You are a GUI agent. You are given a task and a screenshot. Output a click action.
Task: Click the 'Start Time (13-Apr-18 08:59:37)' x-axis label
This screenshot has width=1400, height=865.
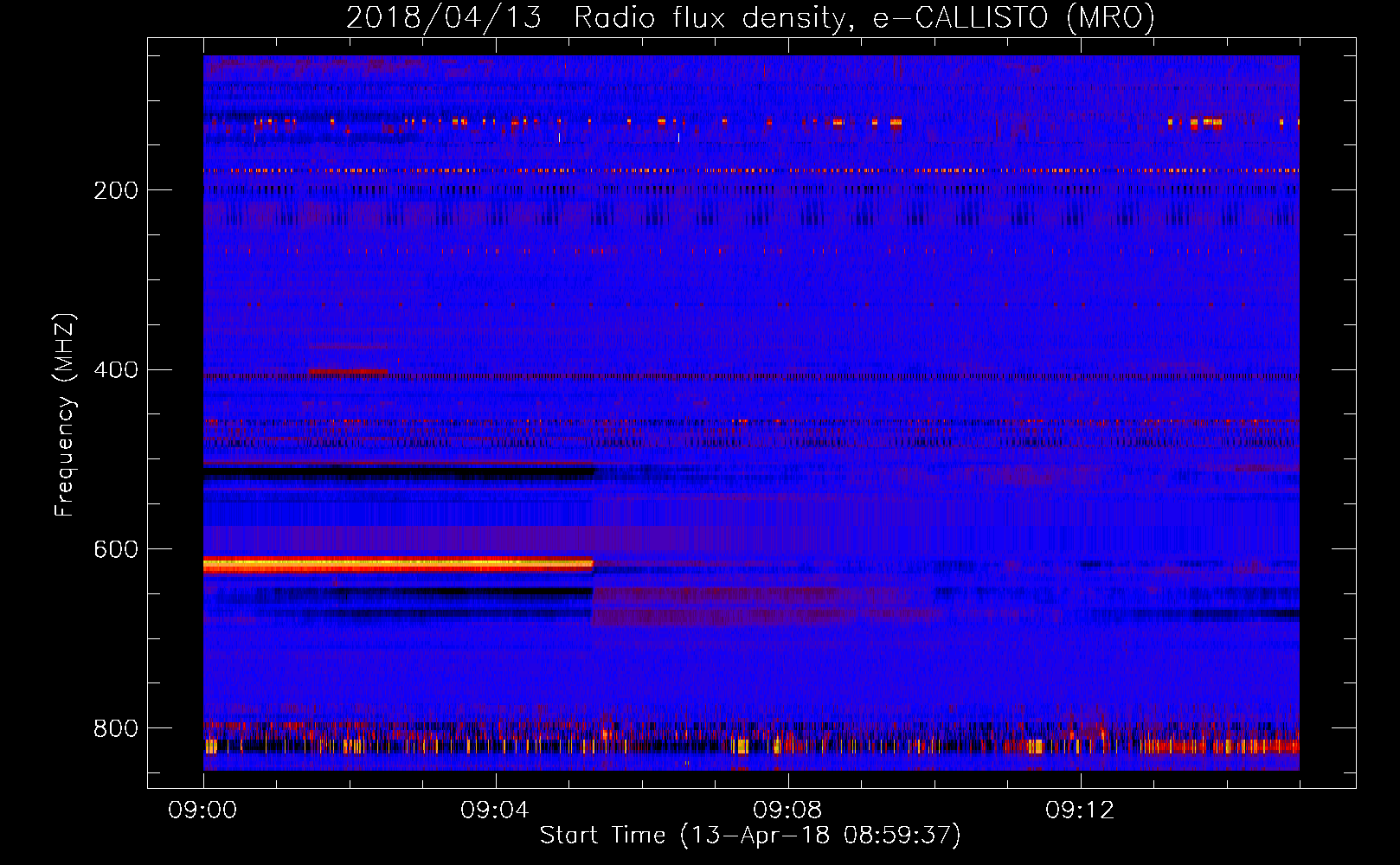tap(750, 836)
